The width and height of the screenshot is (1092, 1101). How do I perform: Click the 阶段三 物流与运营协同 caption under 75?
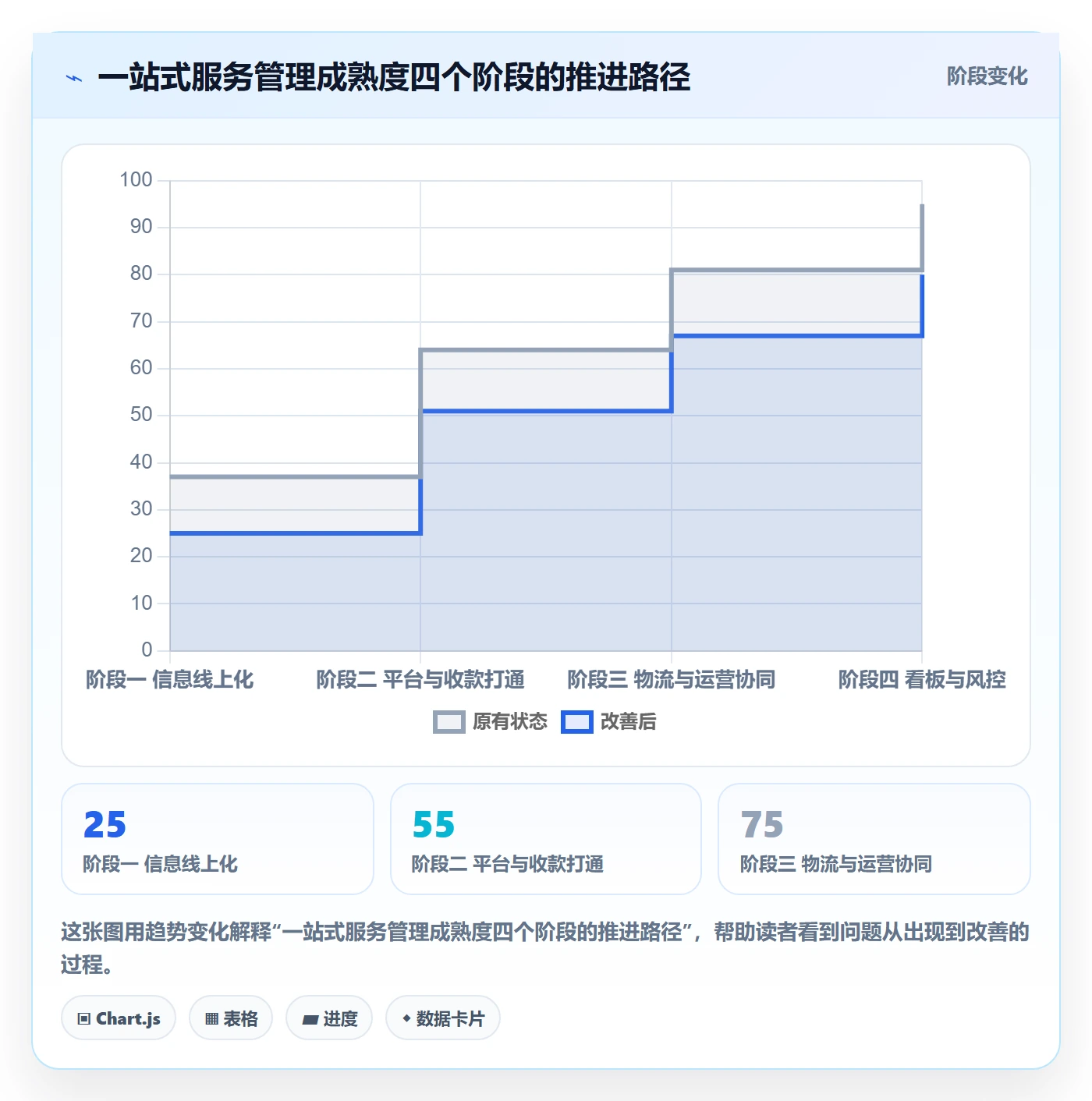tap(836, 864)
